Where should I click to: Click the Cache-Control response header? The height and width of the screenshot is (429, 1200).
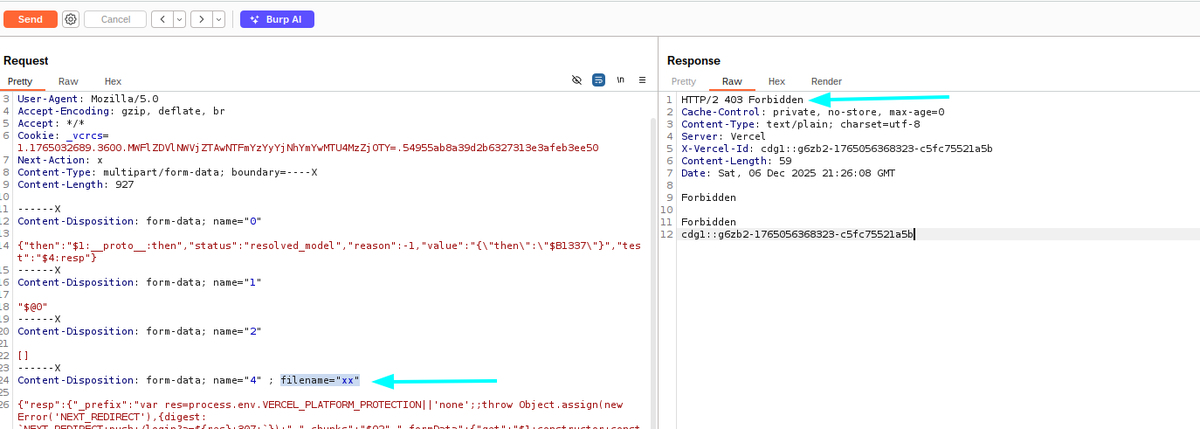(812, 112)
